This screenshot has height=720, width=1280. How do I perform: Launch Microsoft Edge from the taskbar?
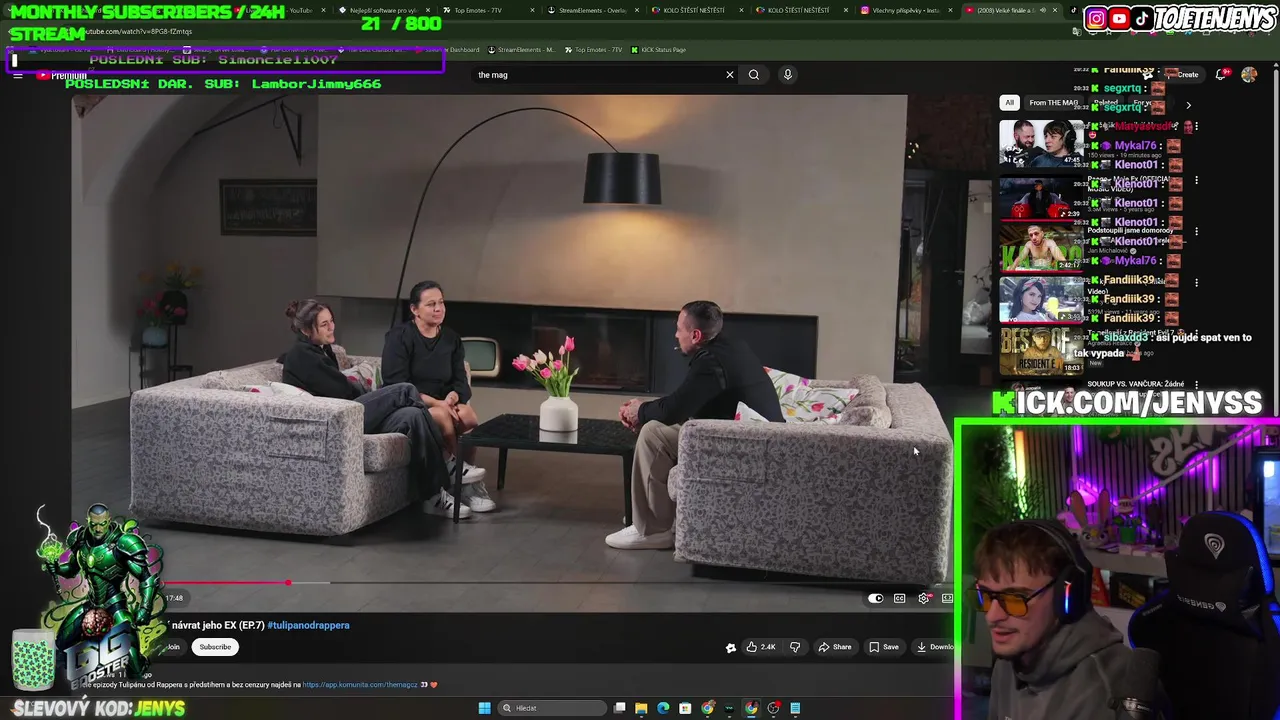[663, 708]
